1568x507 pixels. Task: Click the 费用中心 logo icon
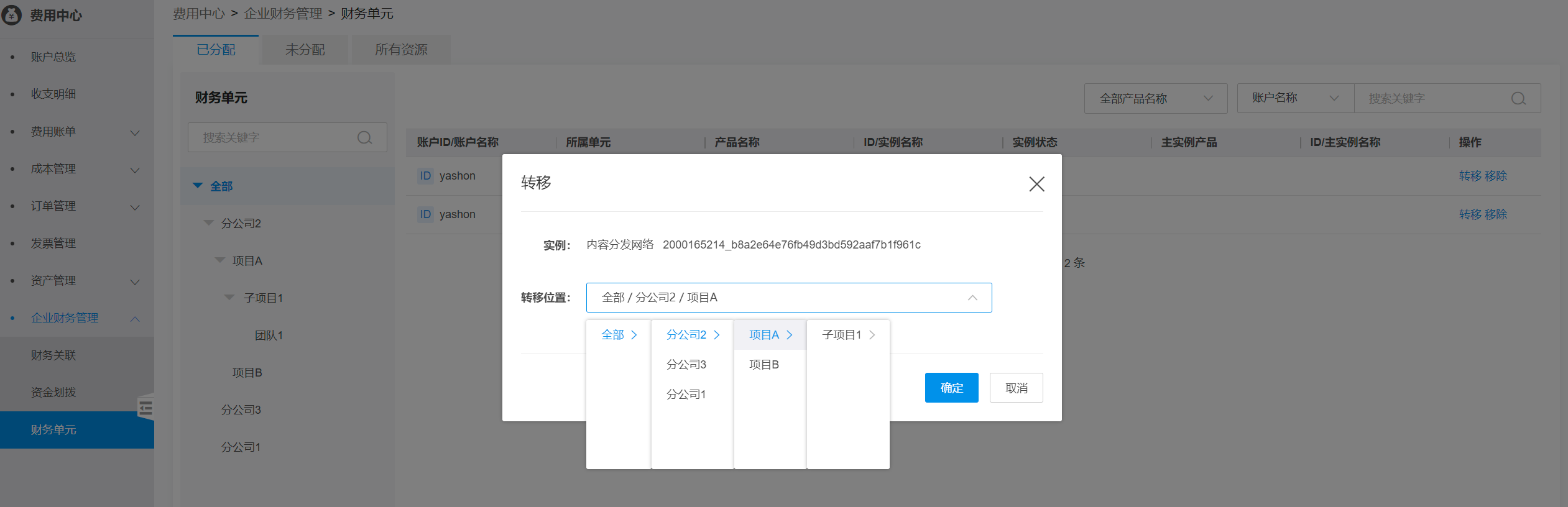12,15
